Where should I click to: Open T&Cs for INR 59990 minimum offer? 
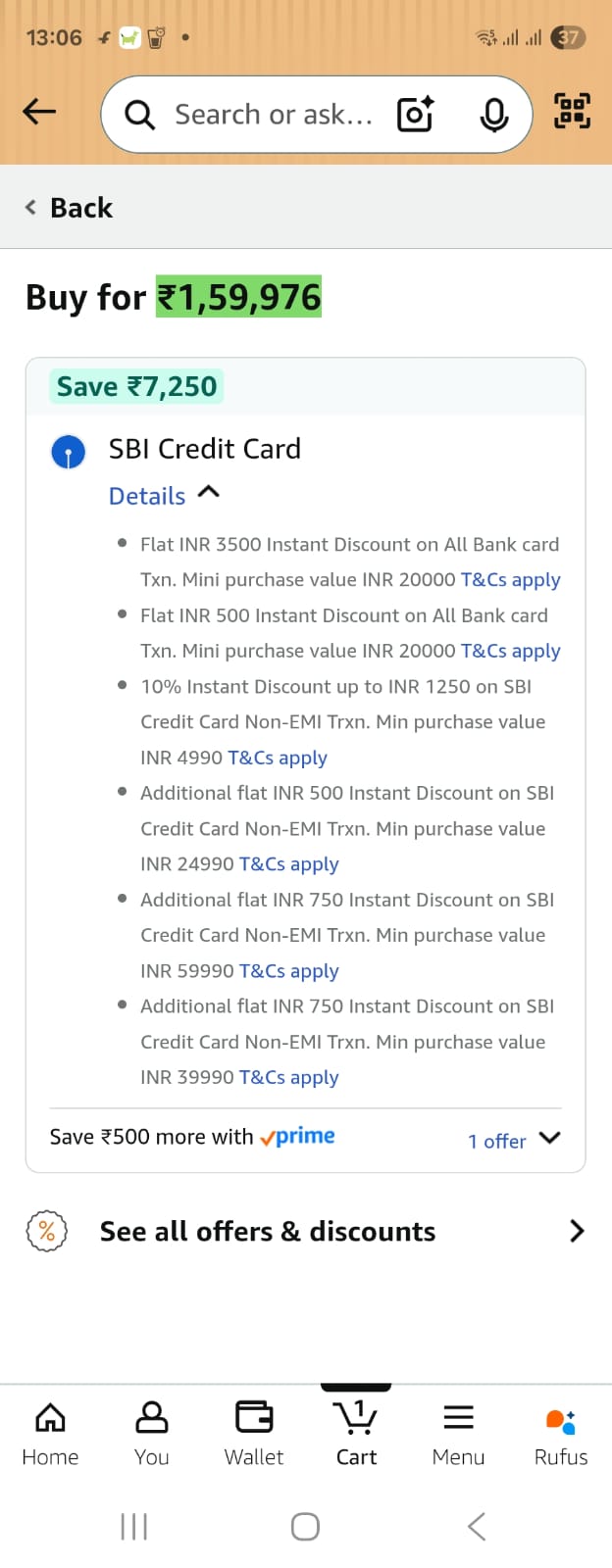[288, 971]
